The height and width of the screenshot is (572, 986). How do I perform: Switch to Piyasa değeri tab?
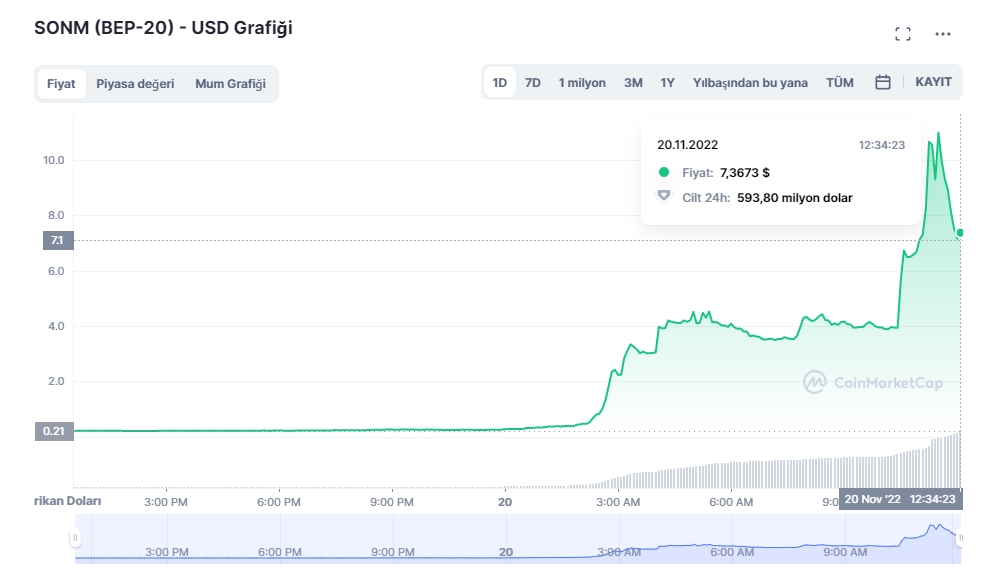(x=135, y=84)
